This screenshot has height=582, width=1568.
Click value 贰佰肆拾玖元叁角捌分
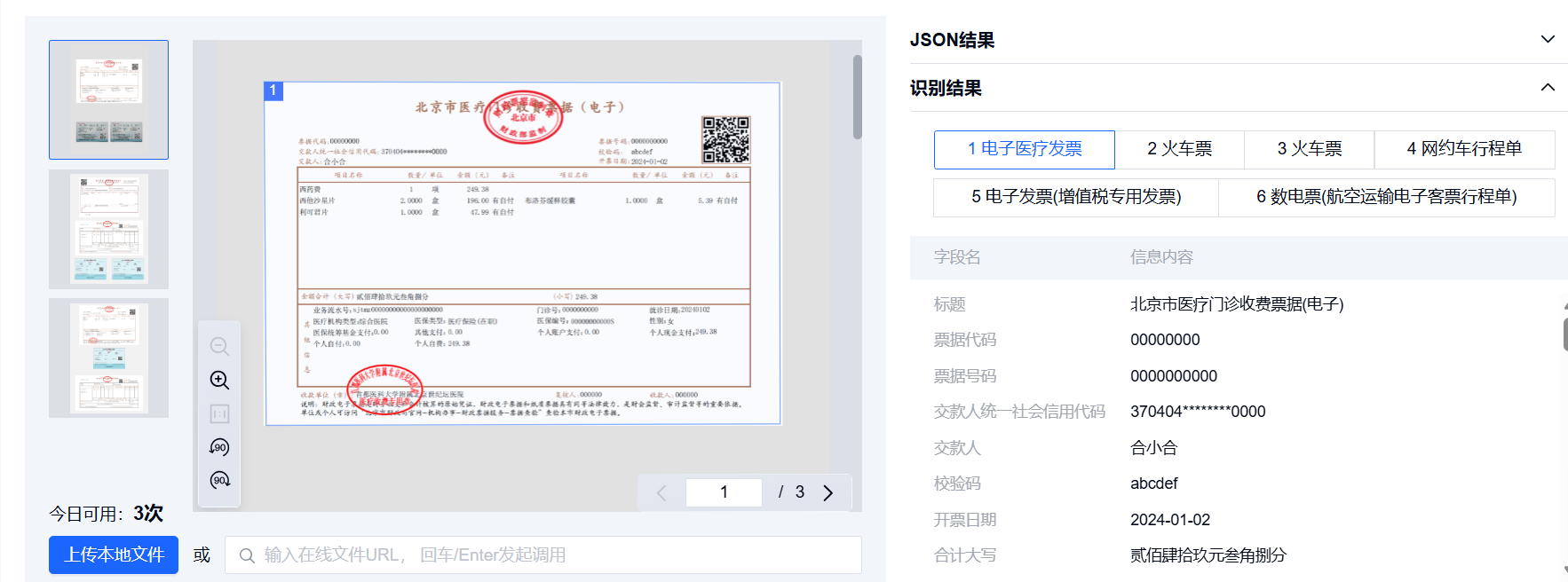pyautogui.click(x=1208, y=555)
